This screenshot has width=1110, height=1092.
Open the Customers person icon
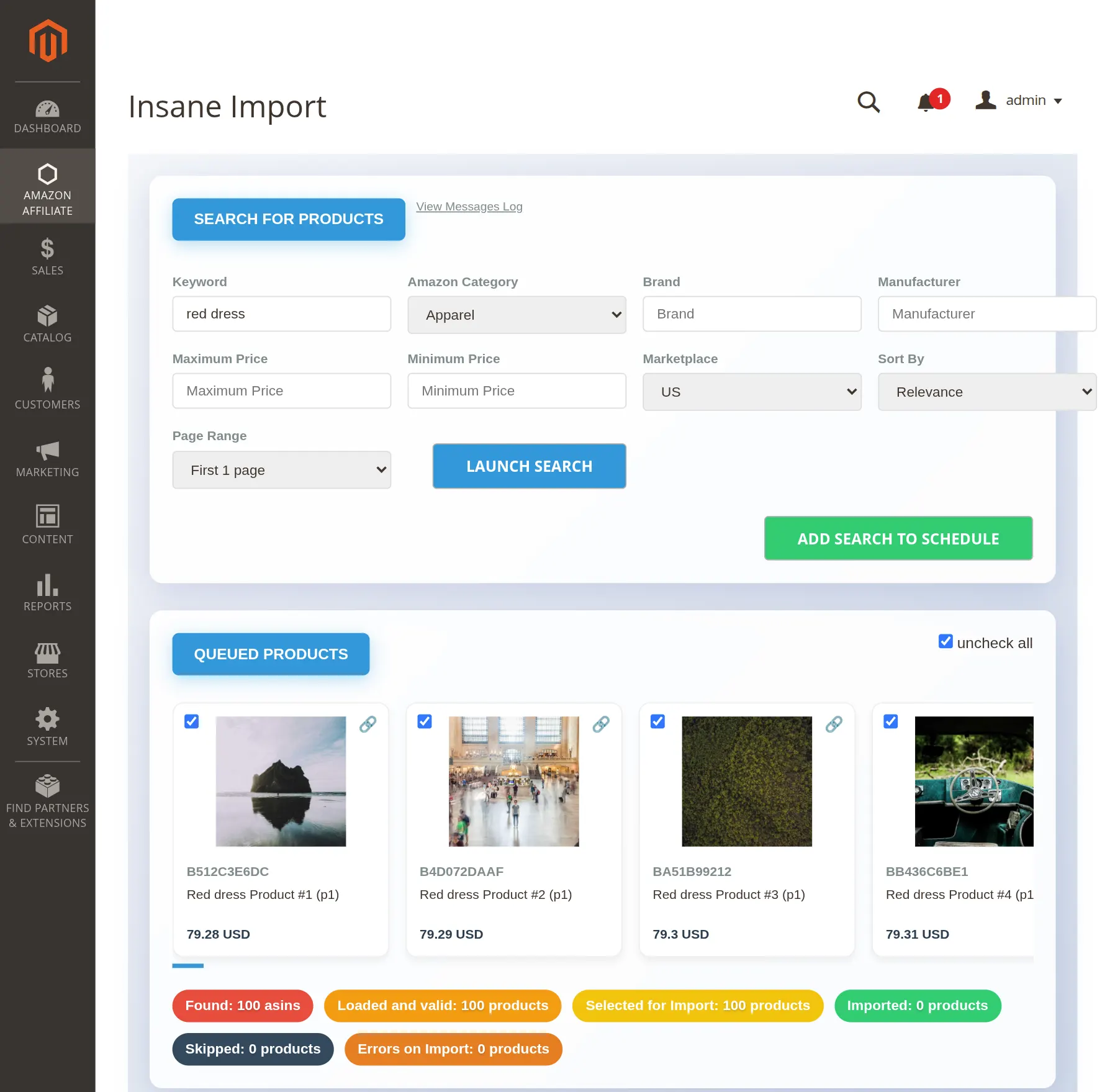pos(47,380)
